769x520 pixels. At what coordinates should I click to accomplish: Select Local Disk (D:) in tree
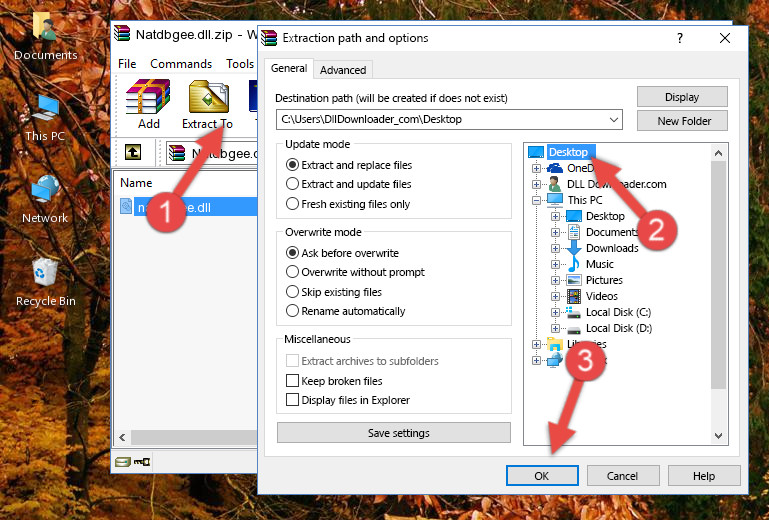(619, 328)
